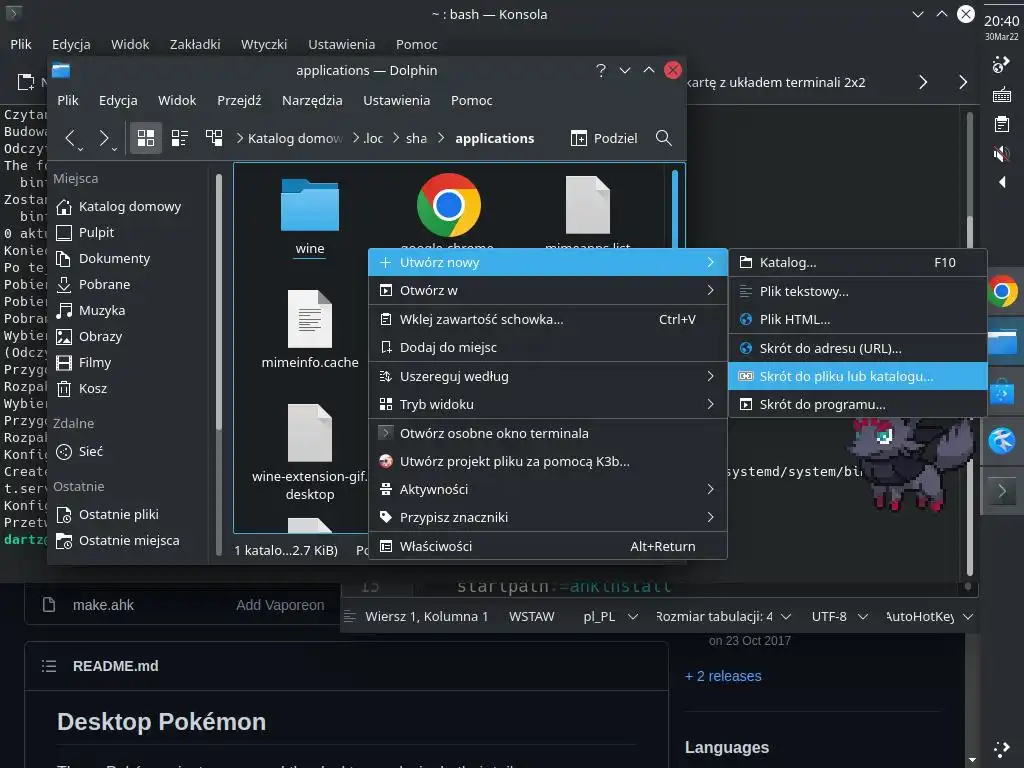Screen dimensions: 1024x768
Task: Open Konsola Zakładki menu
Action: click(195, 44)
